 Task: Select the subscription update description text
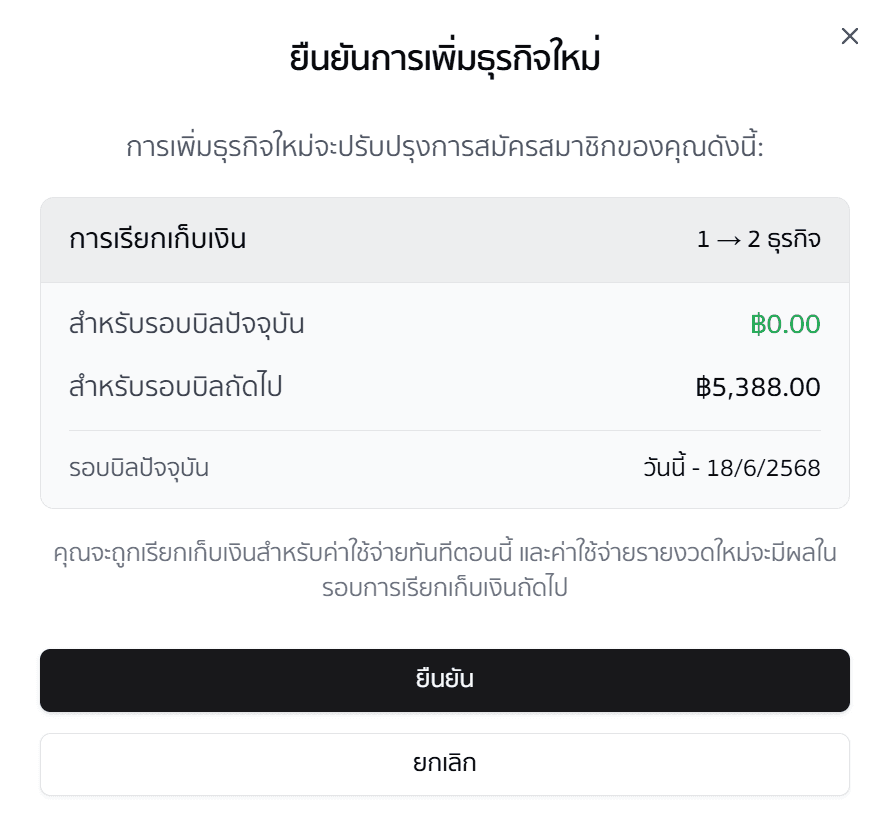[x=444, y=145]
